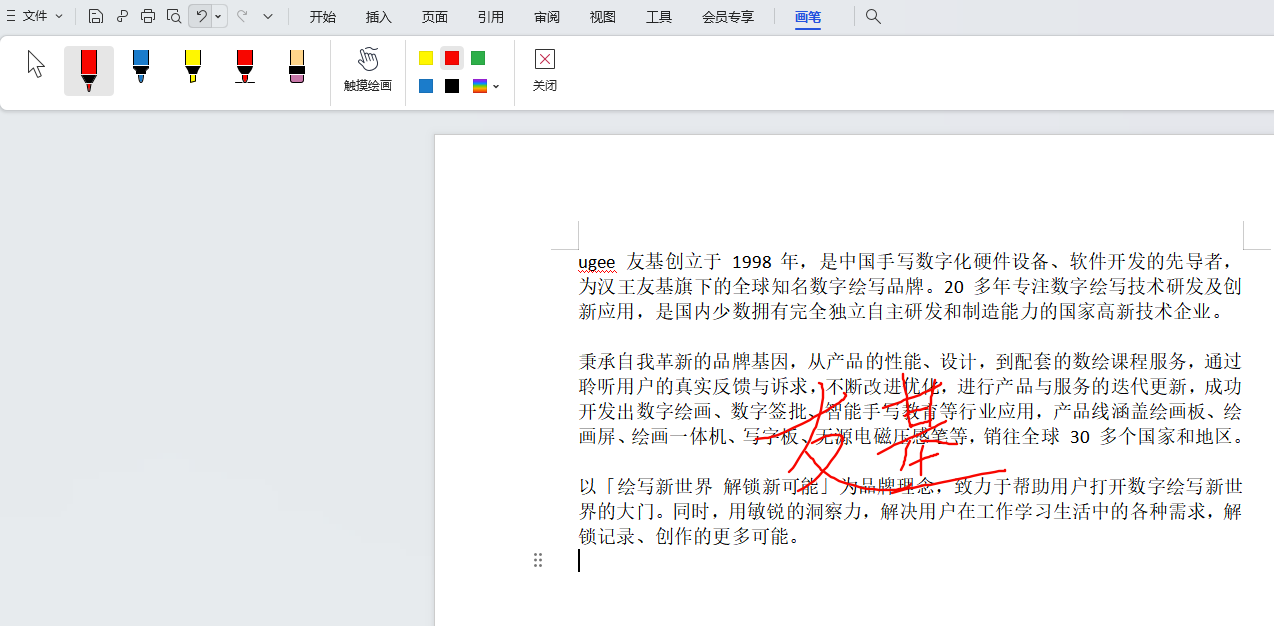The width and height of the screenshot is (1274, 626).
Task: Toggle 触摸绘画 touch drawing mode
Action: coord(368,70)
